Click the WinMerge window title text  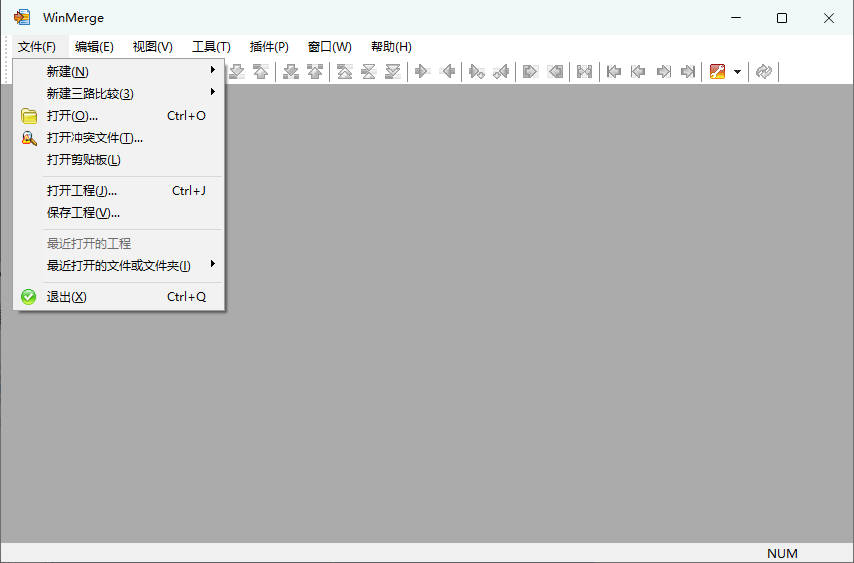[x=74, y=18]
